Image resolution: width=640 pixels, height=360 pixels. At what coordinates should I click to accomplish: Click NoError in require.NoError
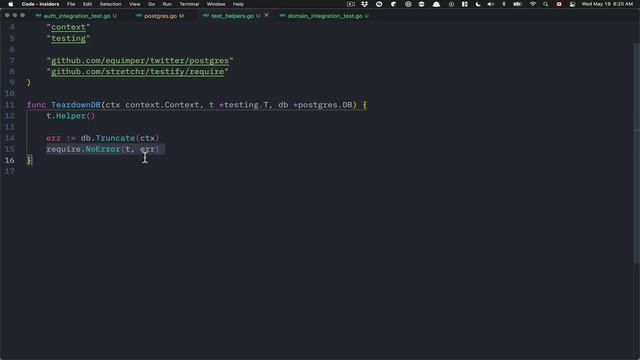click(103, 149)
